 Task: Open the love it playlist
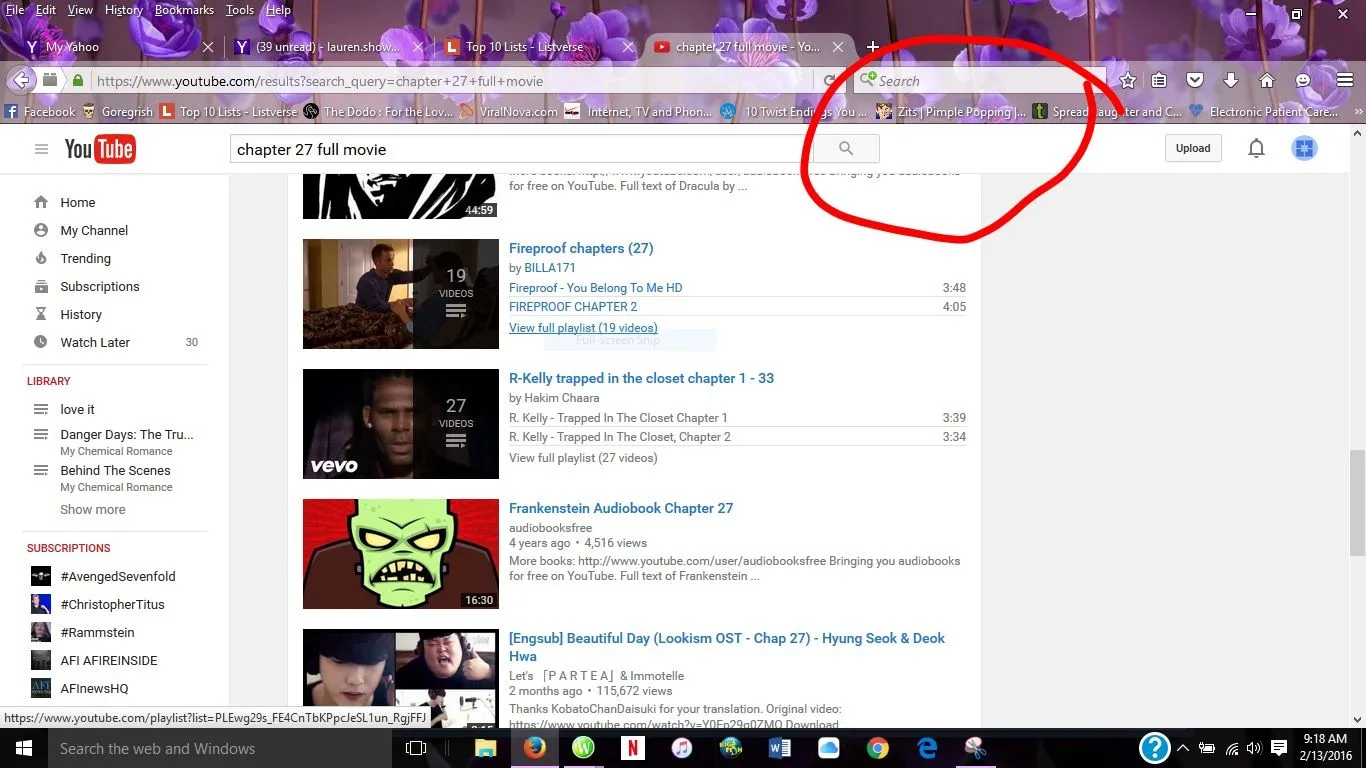(77, 409)
